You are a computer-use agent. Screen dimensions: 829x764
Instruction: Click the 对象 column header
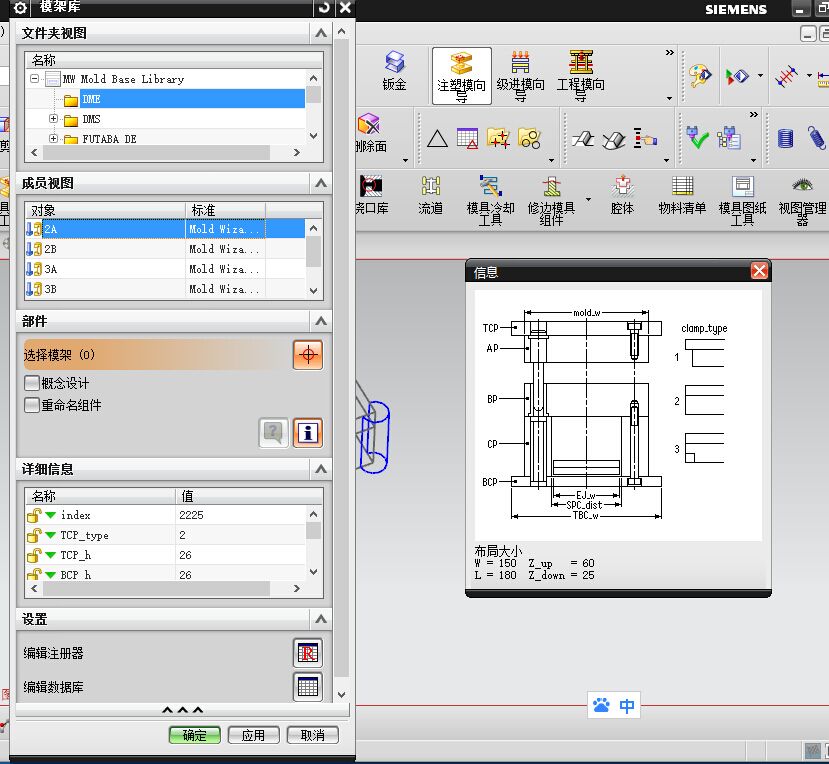[105, 210]
